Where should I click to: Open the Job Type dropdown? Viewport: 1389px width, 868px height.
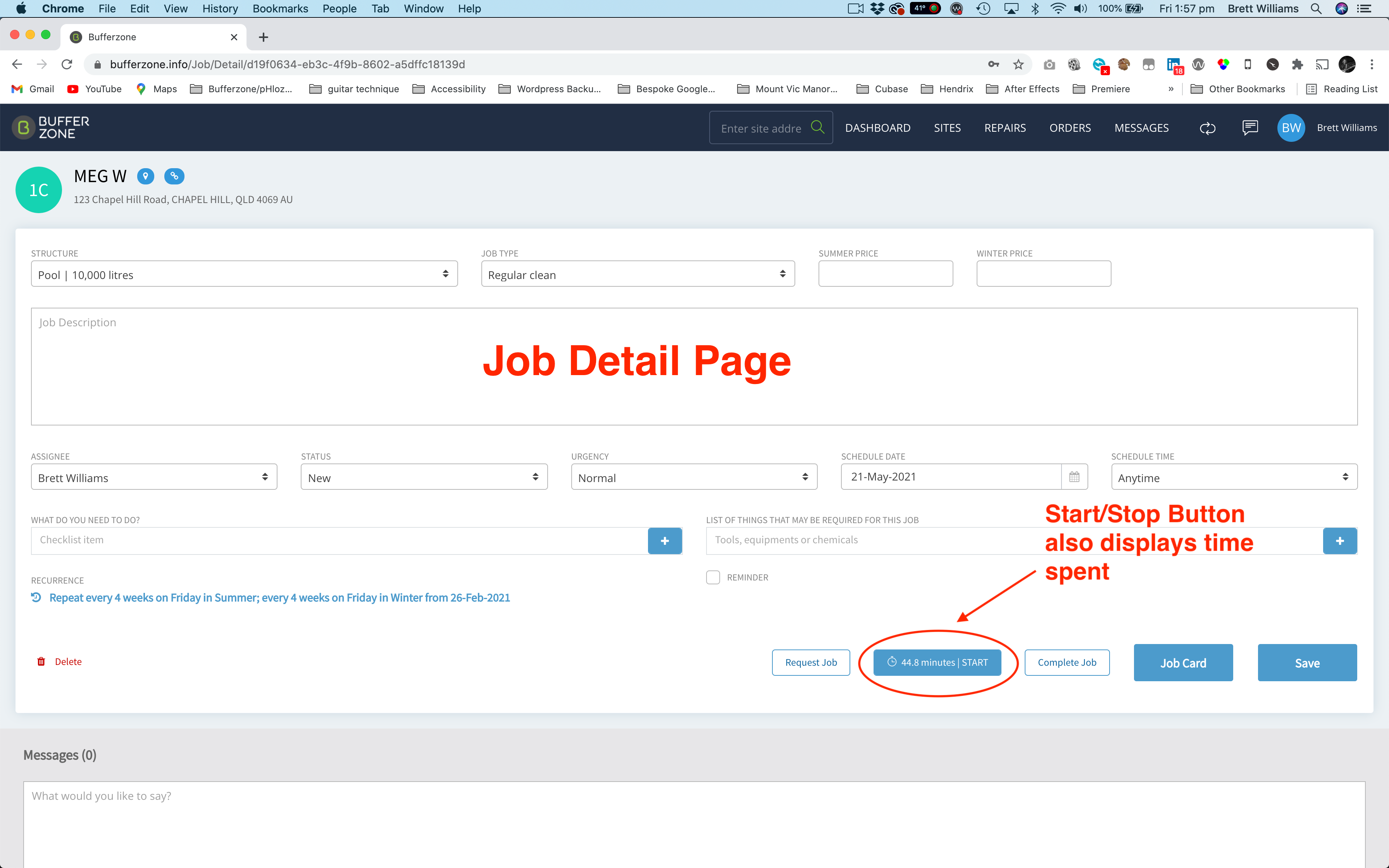tap(638, 274)
